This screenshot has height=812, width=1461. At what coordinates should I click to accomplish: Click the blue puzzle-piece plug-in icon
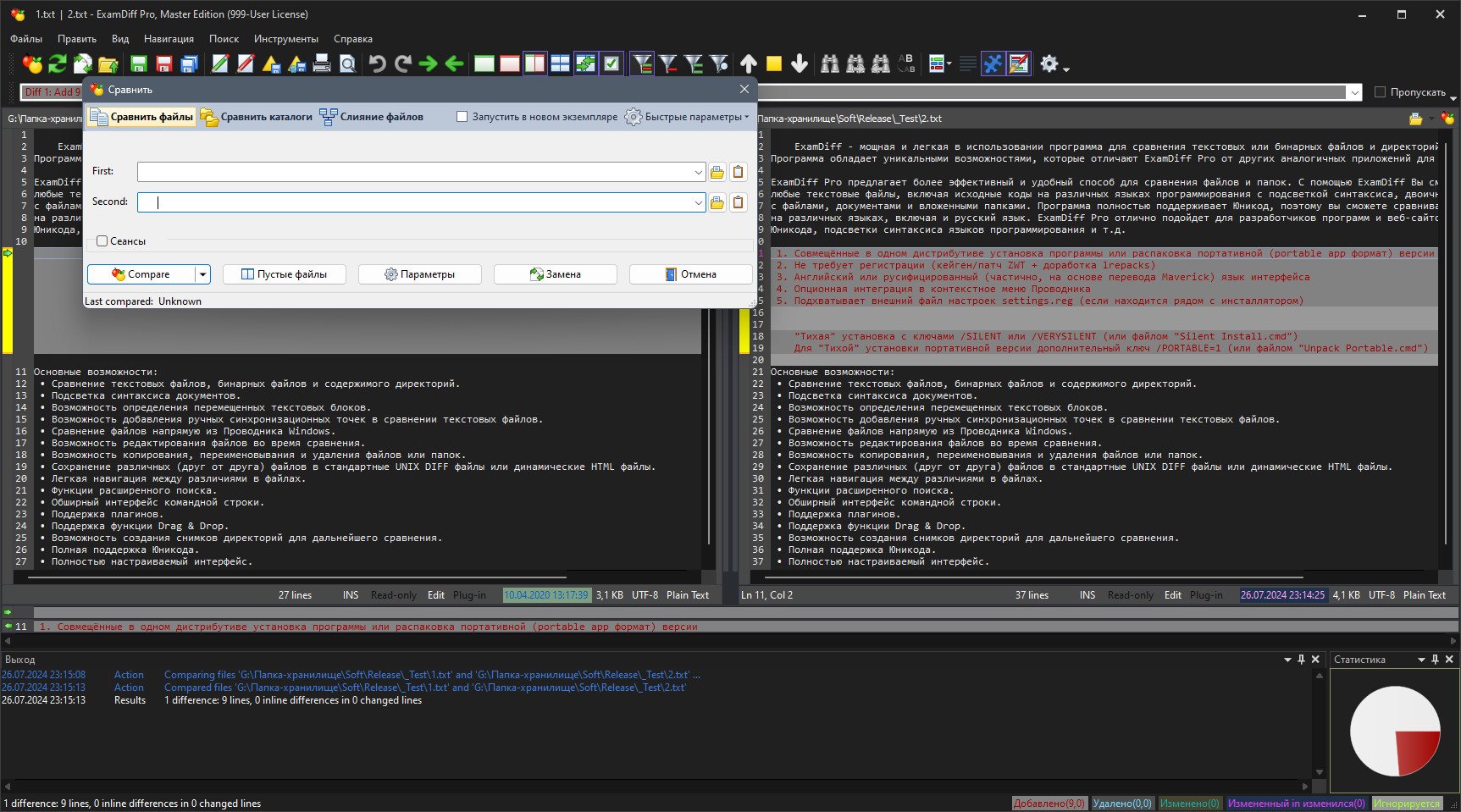pyautogui.click(x=993, y=64)
